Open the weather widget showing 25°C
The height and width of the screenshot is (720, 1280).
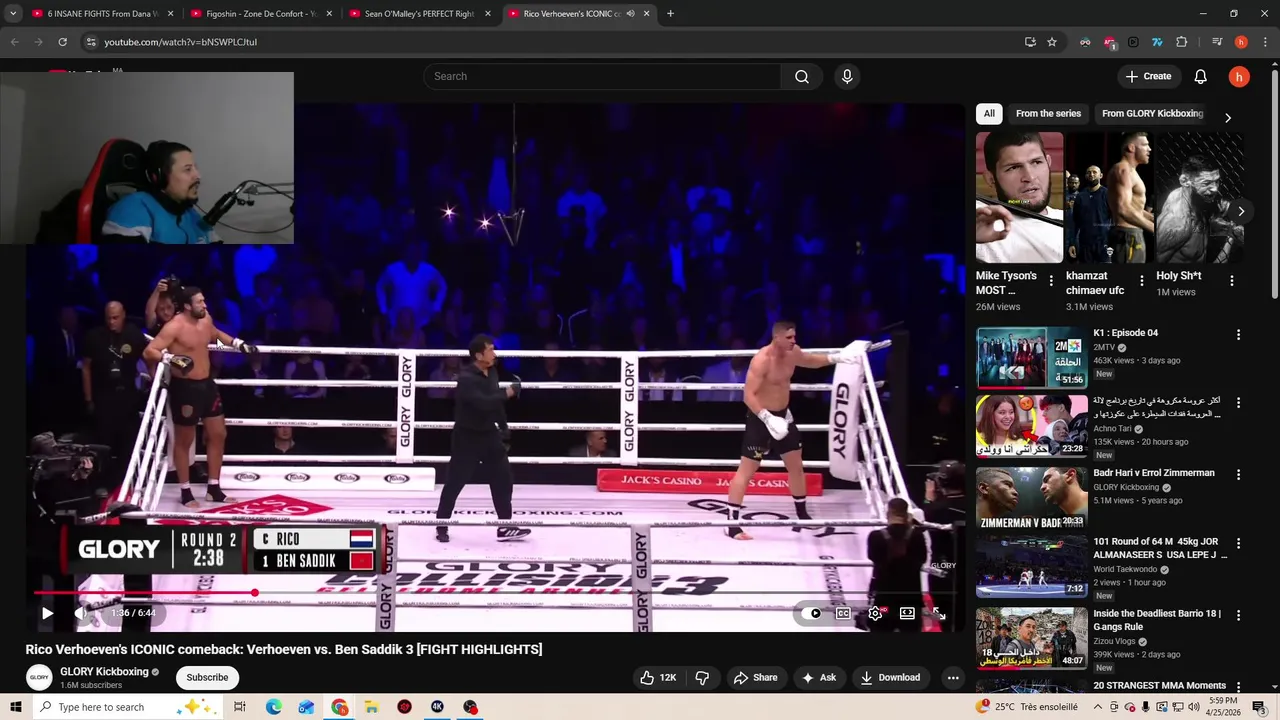[1028, 707]
